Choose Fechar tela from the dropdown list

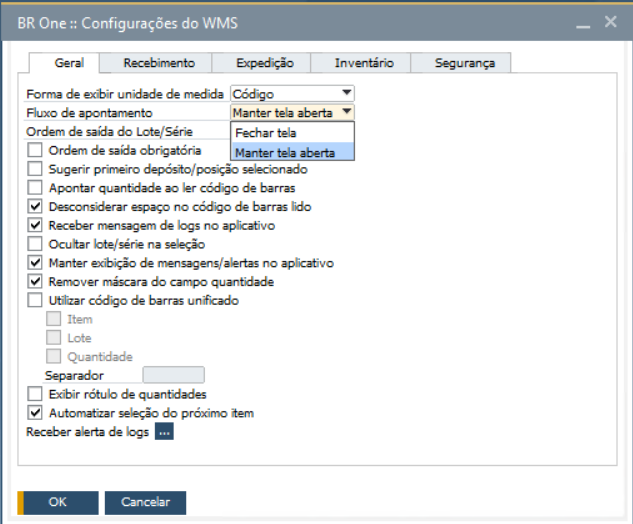[x=265, y=133]
